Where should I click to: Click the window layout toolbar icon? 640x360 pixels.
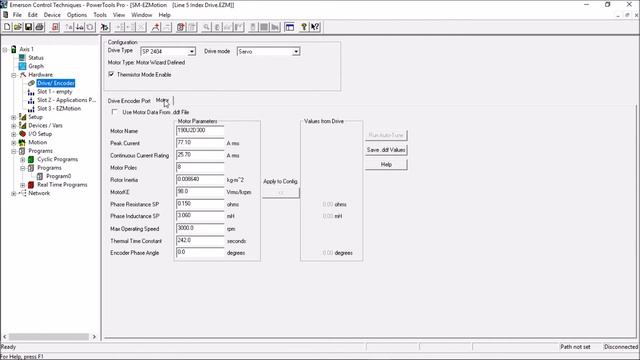pyautogui.click(x=289, y=27)
